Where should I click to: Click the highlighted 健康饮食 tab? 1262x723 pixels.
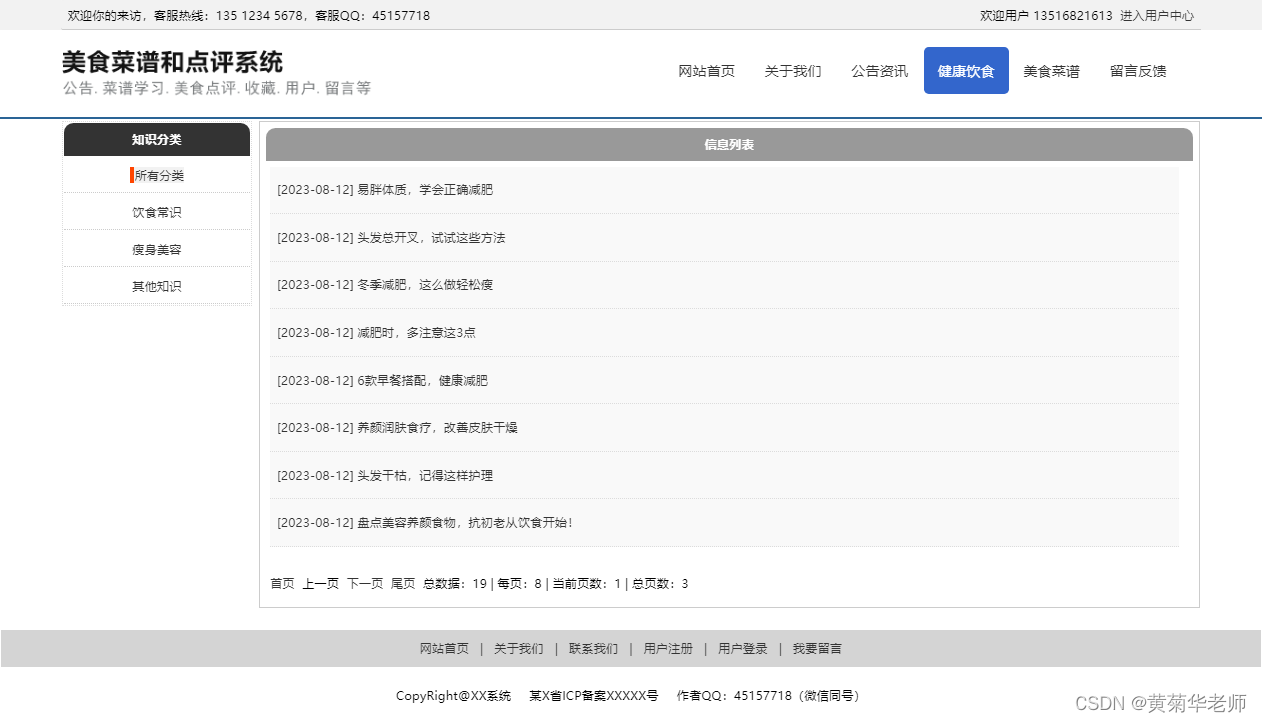[x=965, y=70]
